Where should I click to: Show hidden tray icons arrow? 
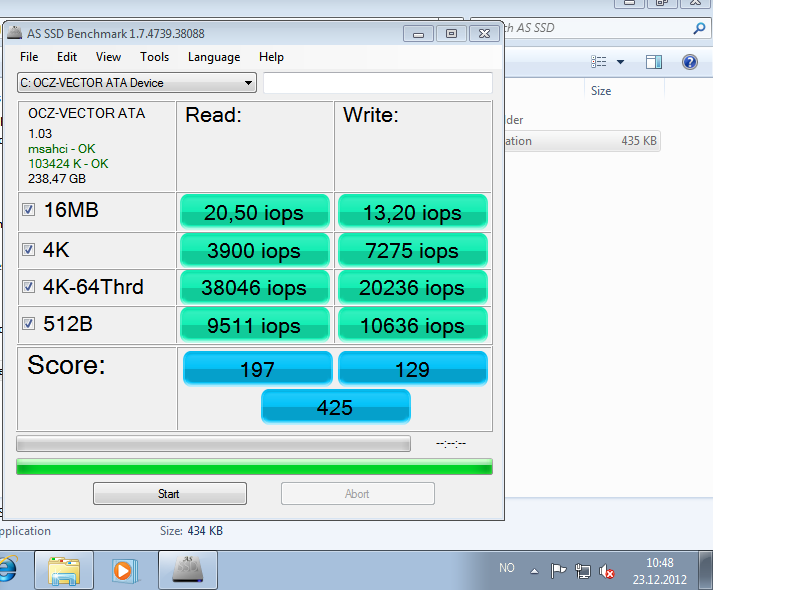(534, 571)
